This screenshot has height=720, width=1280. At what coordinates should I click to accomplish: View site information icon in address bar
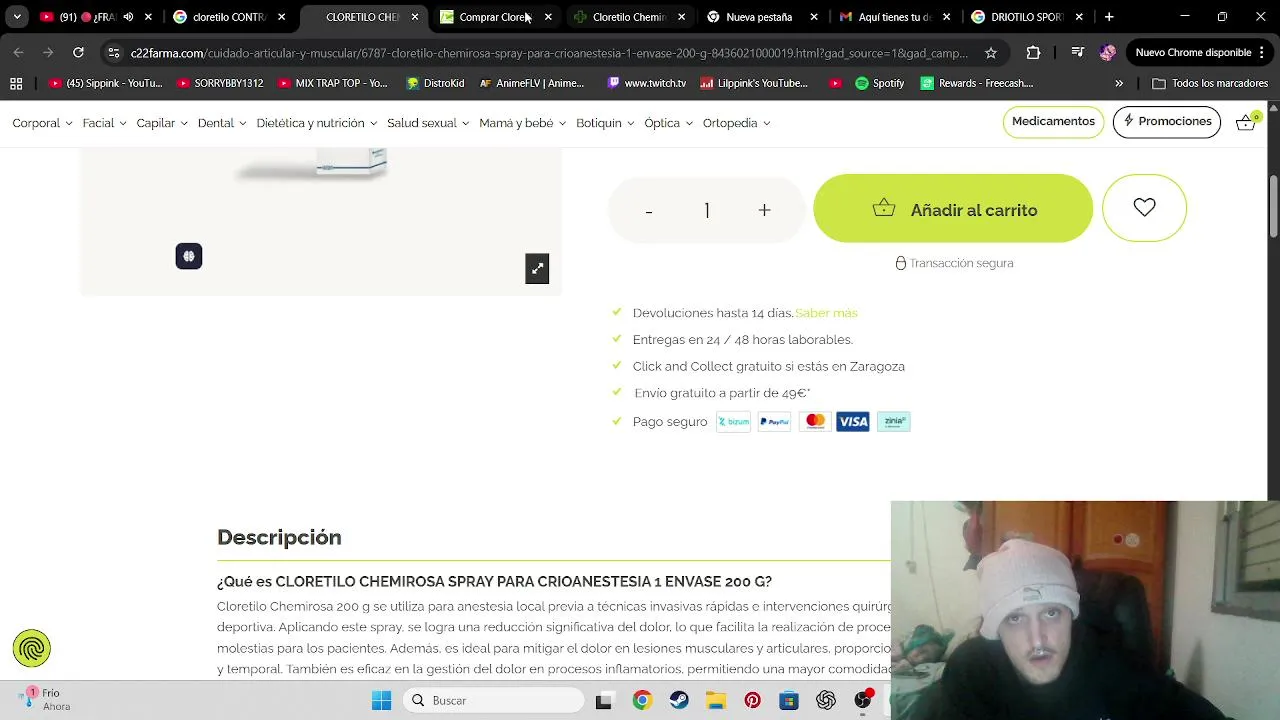pos(113,53)
